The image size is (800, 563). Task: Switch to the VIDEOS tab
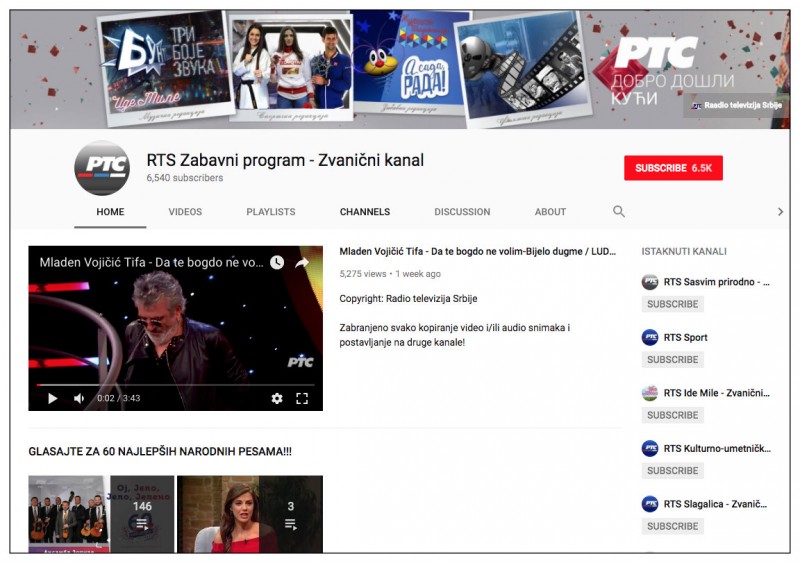point(185,212)
